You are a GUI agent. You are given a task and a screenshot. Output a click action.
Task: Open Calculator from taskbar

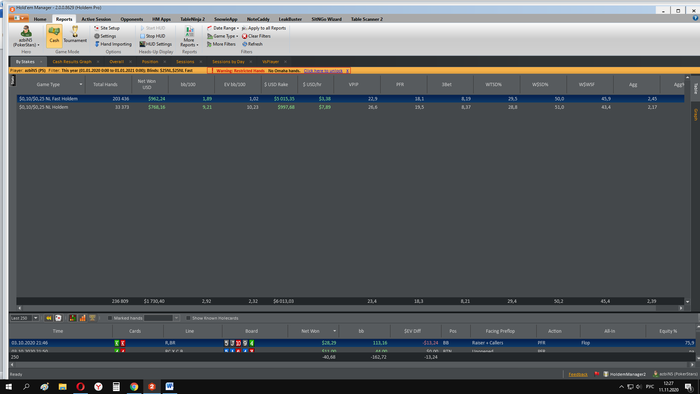pos(116,386)
